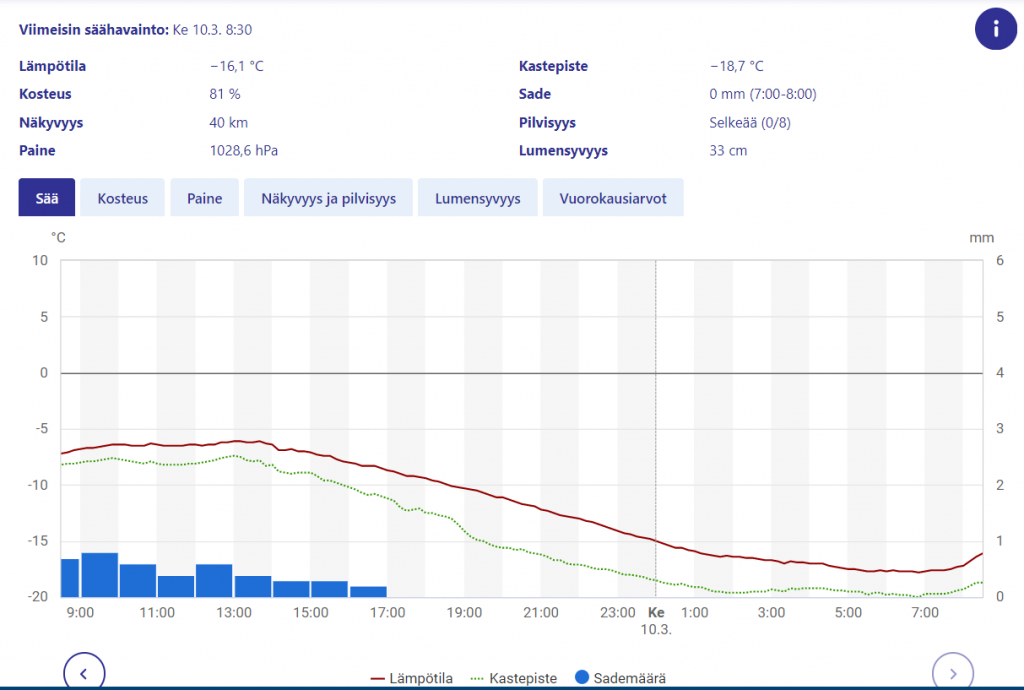This screenshot has height=690, width=1024.
Task: Toggle Kastepiste series in chart legend
Action: coord(514,678)
